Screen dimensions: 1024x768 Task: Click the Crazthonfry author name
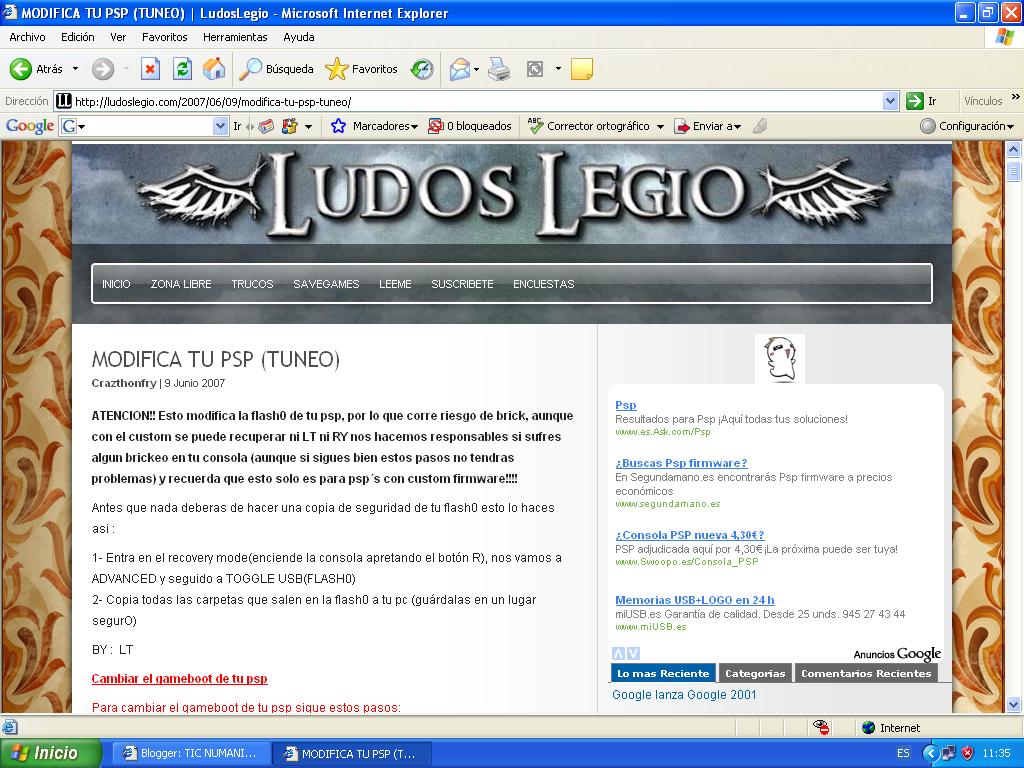coord(123,383)
